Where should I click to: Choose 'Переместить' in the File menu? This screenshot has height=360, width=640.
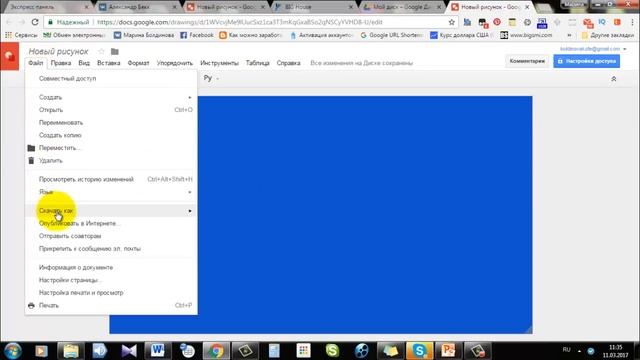(x=111, y=148)
